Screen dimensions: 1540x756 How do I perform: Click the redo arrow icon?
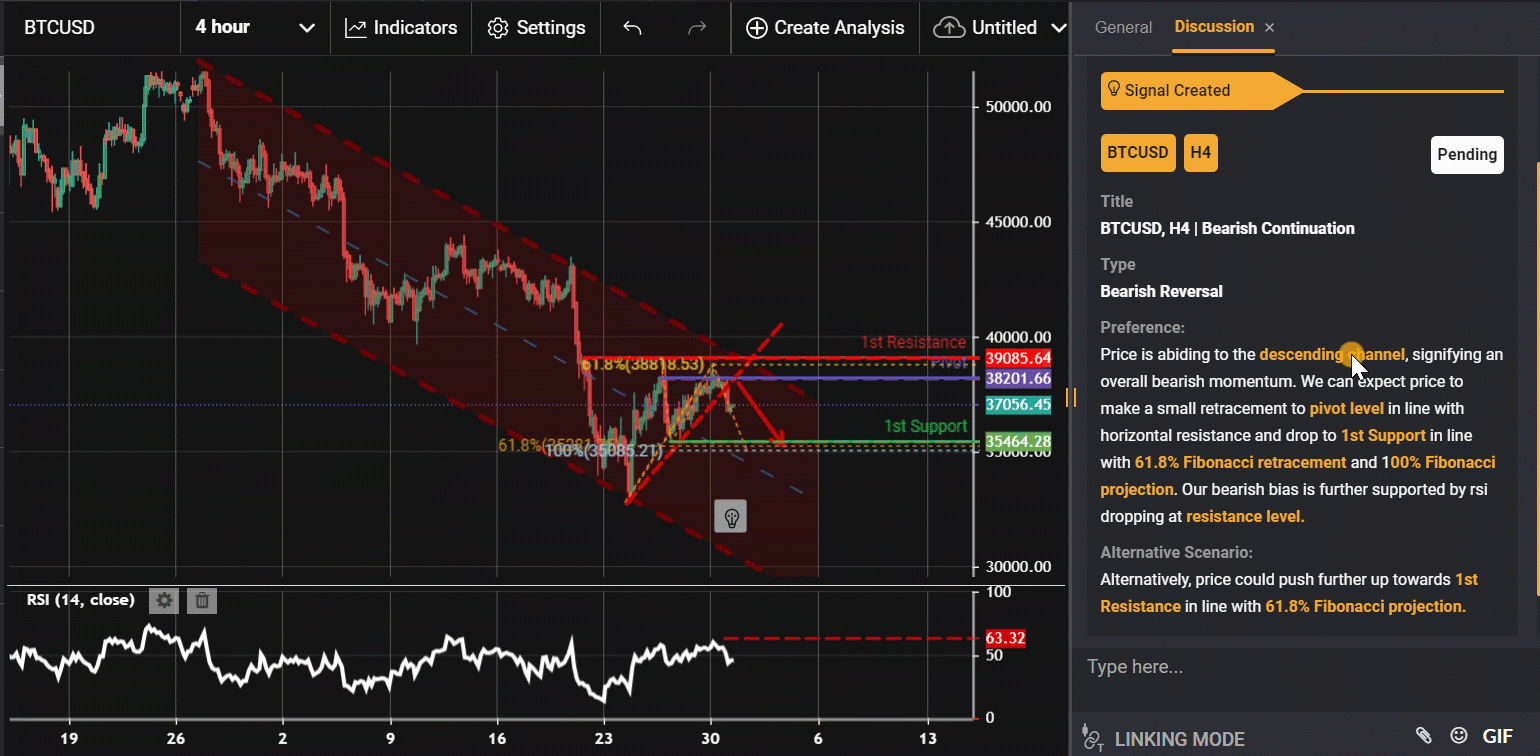click(697, 28)
